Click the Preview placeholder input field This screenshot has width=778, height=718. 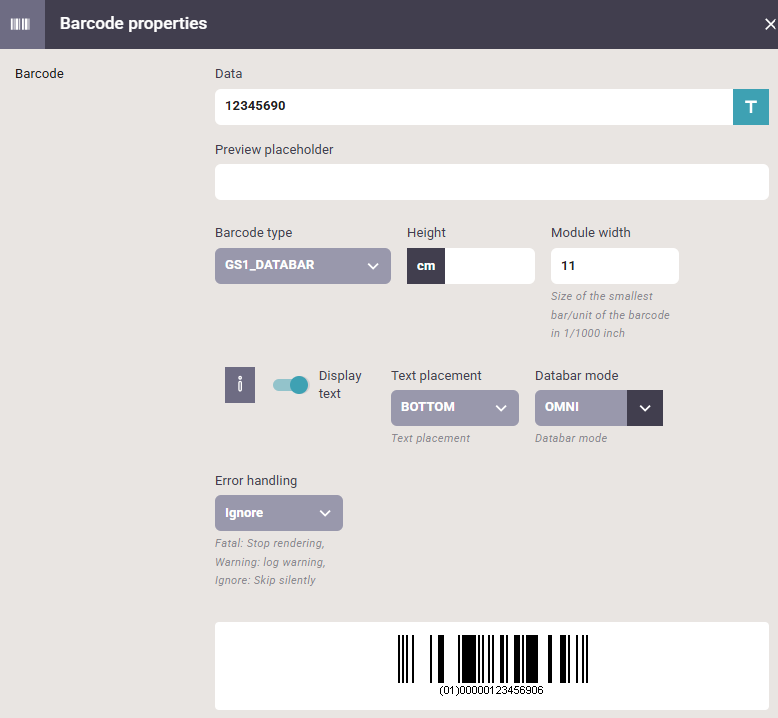(x=492, y=182)
